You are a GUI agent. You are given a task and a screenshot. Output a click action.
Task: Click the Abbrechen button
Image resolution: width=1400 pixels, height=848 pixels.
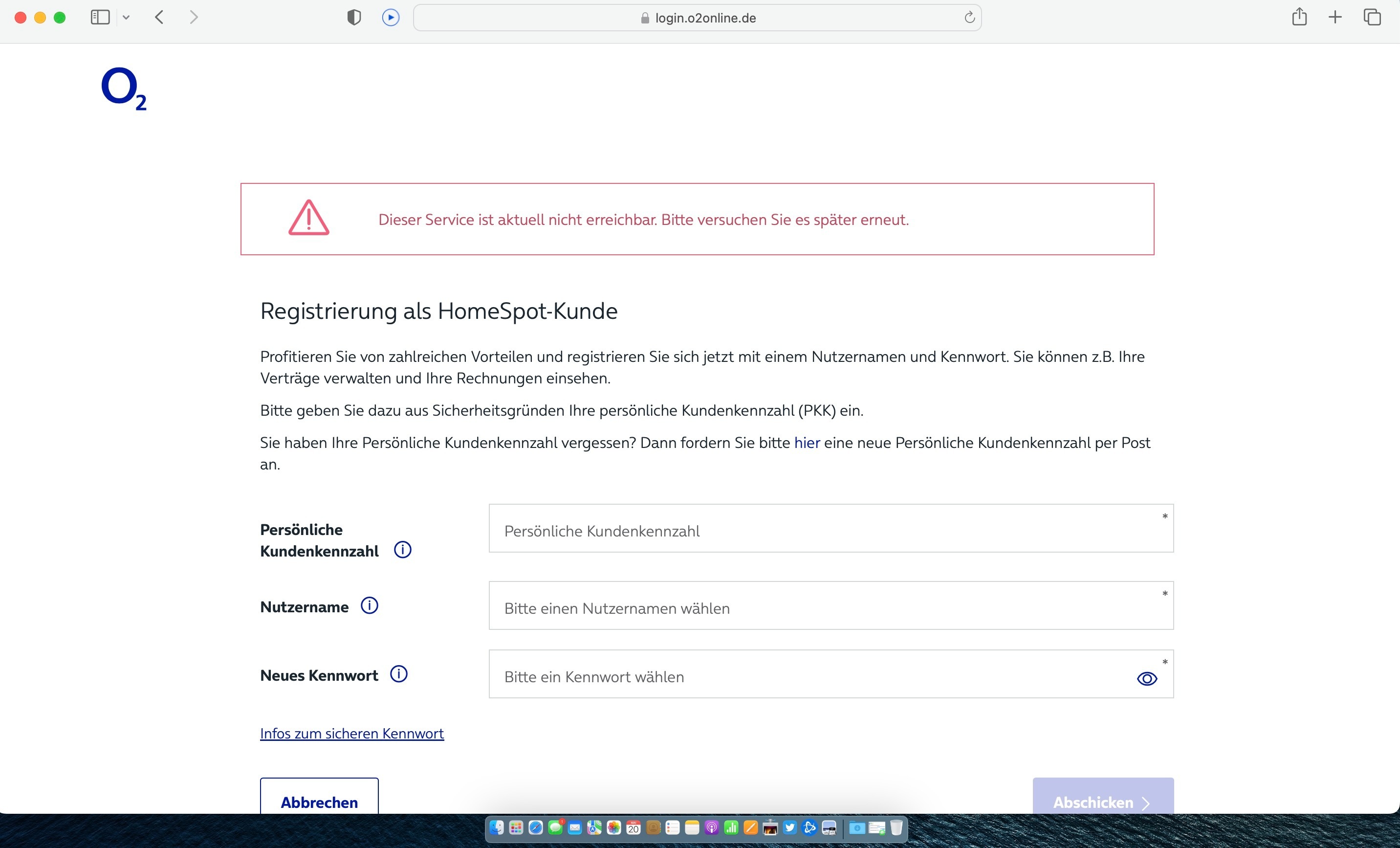319,797
